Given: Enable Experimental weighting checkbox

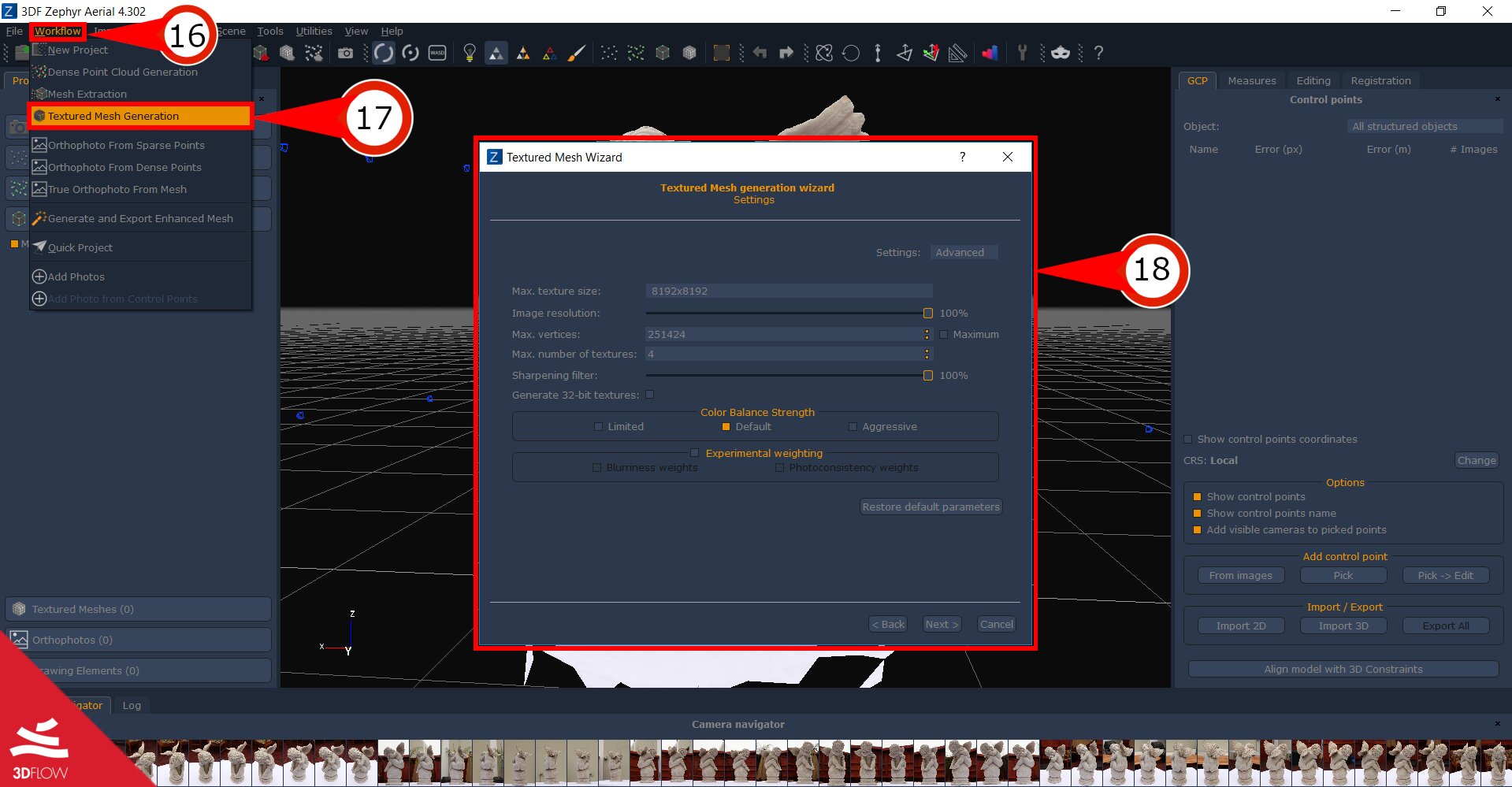Looking at the screenshot, I should pyautogui.click(x=694, y=453).
